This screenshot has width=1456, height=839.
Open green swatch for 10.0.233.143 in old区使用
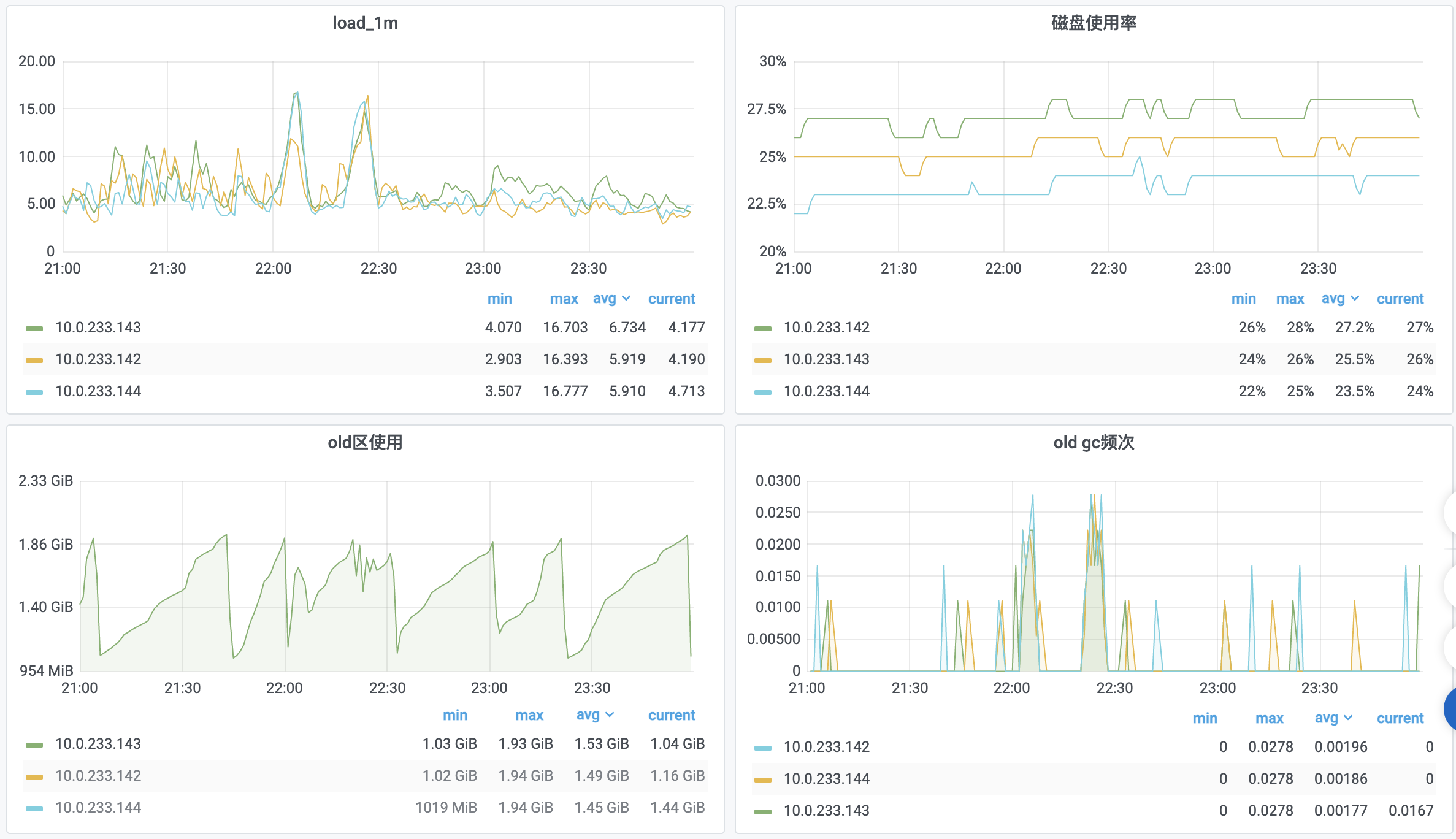[34, 745]
